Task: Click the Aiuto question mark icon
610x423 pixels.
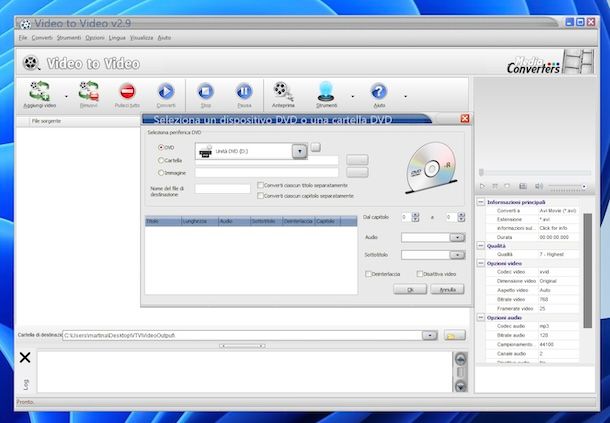Action: click(x=379, y=92)
